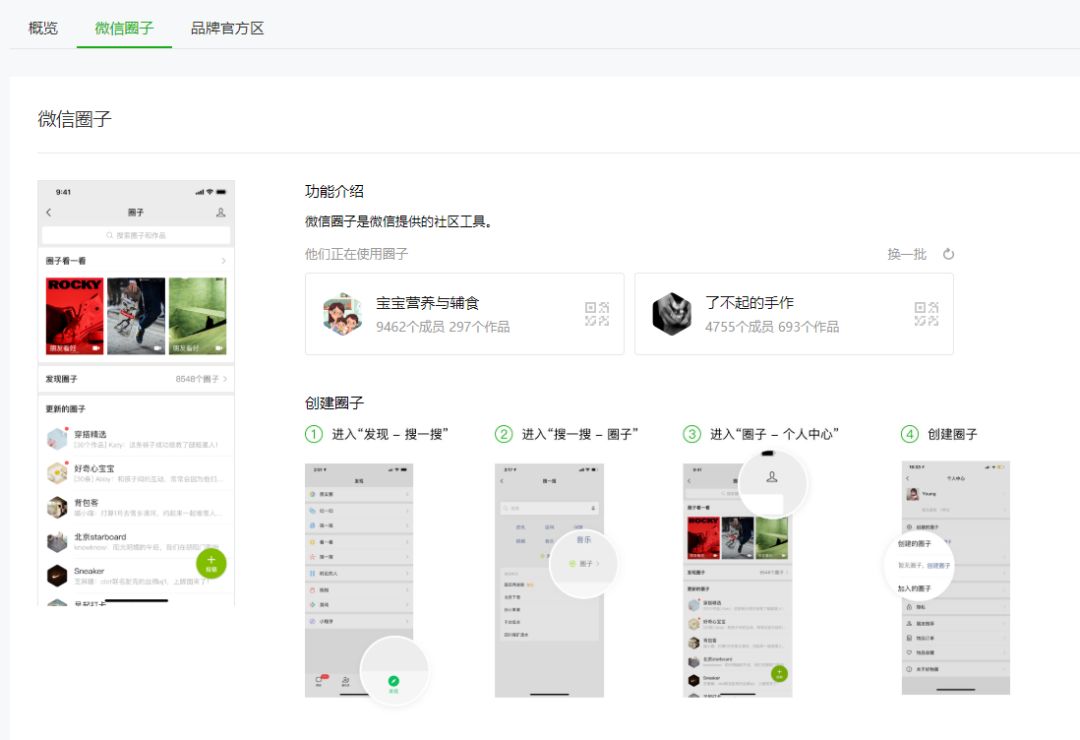Select the 穿搭精选 circle row
Screen dimensions: 1080x740
136,439
